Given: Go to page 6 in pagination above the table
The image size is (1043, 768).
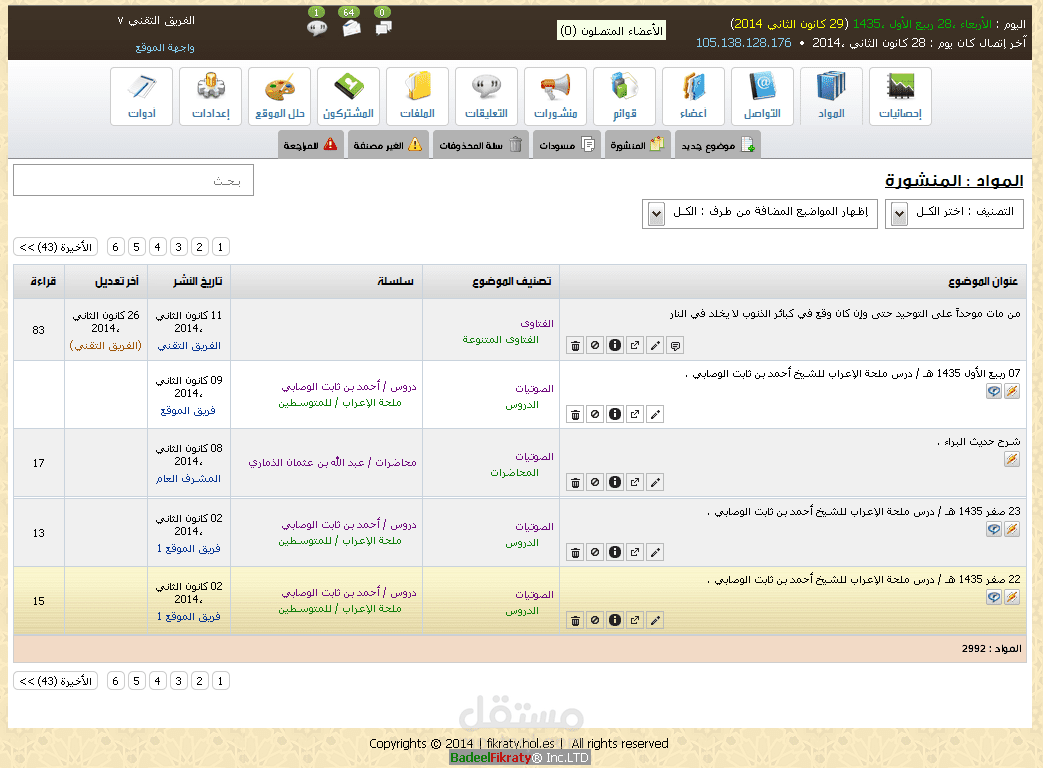Looking at the screenshot, I should [115, 247].
